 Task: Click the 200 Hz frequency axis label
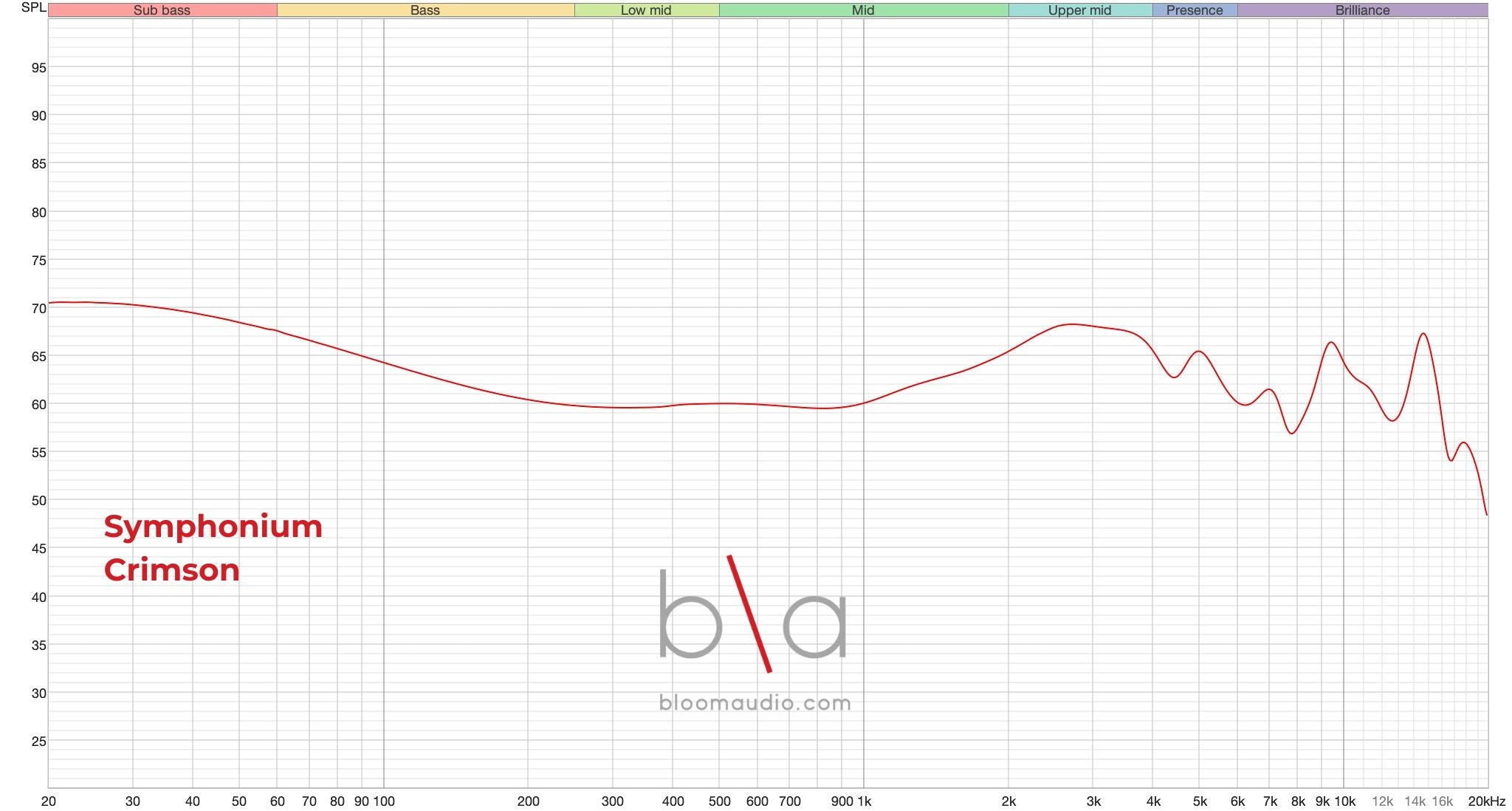tap(528, 801)
